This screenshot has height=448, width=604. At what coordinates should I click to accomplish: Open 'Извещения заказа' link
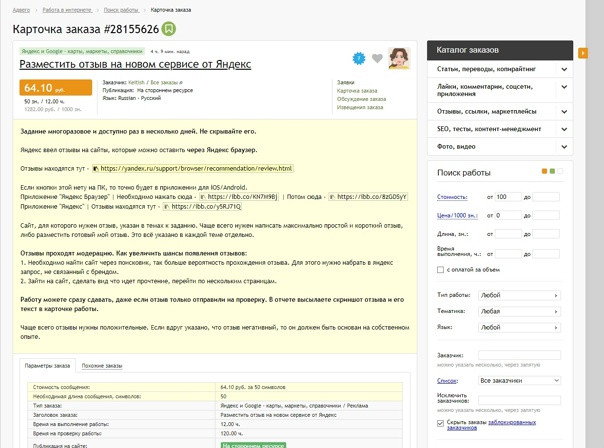[360, 107]
